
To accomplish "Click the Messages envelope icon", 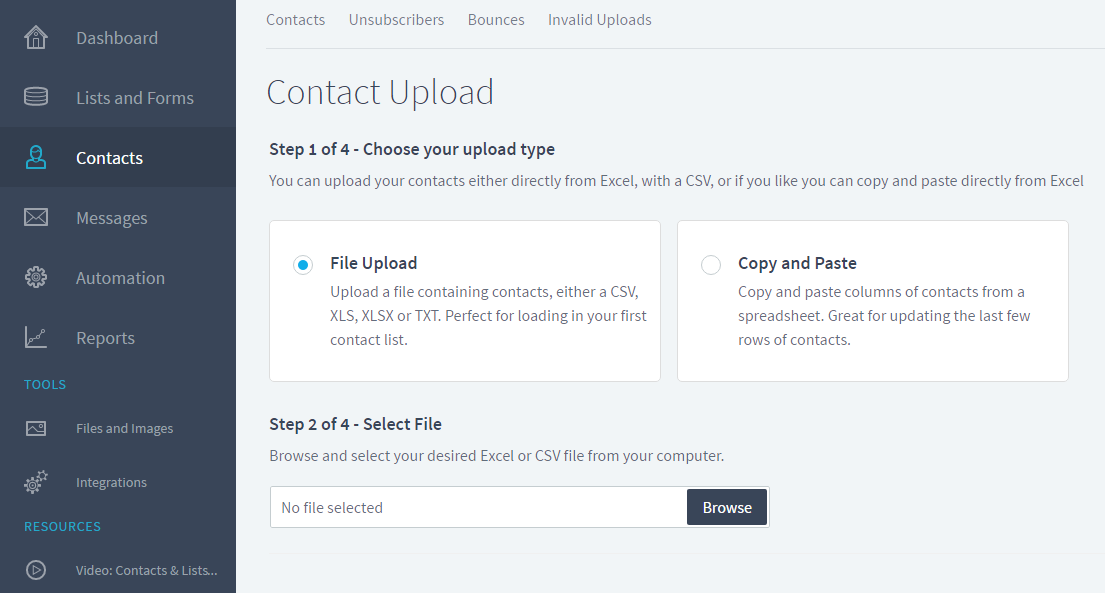I will point(36,217).
